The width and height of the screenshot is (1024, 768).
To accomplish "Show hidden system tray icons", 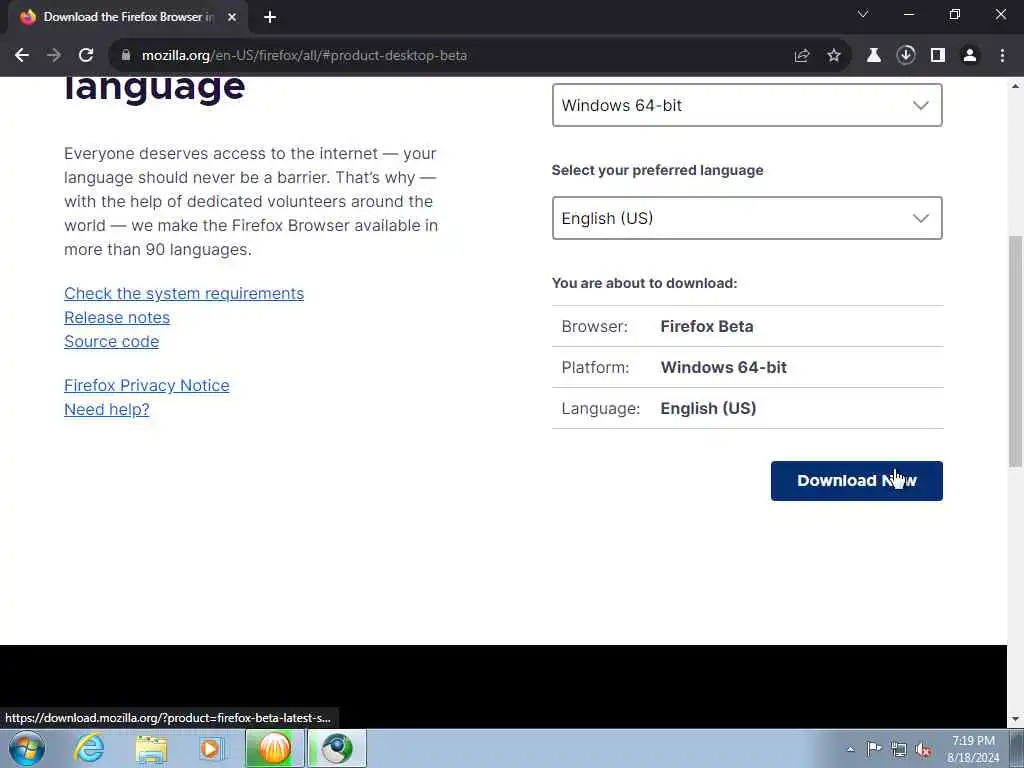I will point(850,749).
